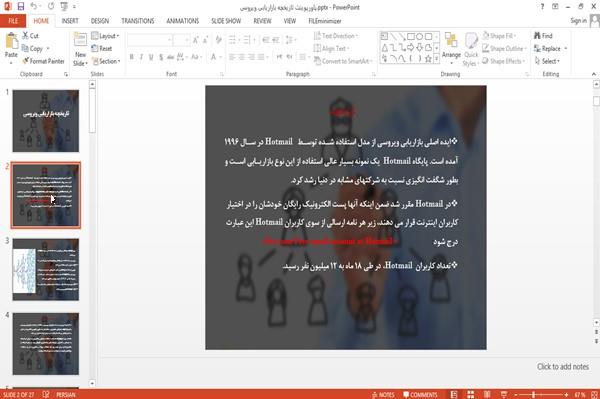600x399 pixels.
Task: Click the Undo arrow in the title bar
Action: pos(34,7)
